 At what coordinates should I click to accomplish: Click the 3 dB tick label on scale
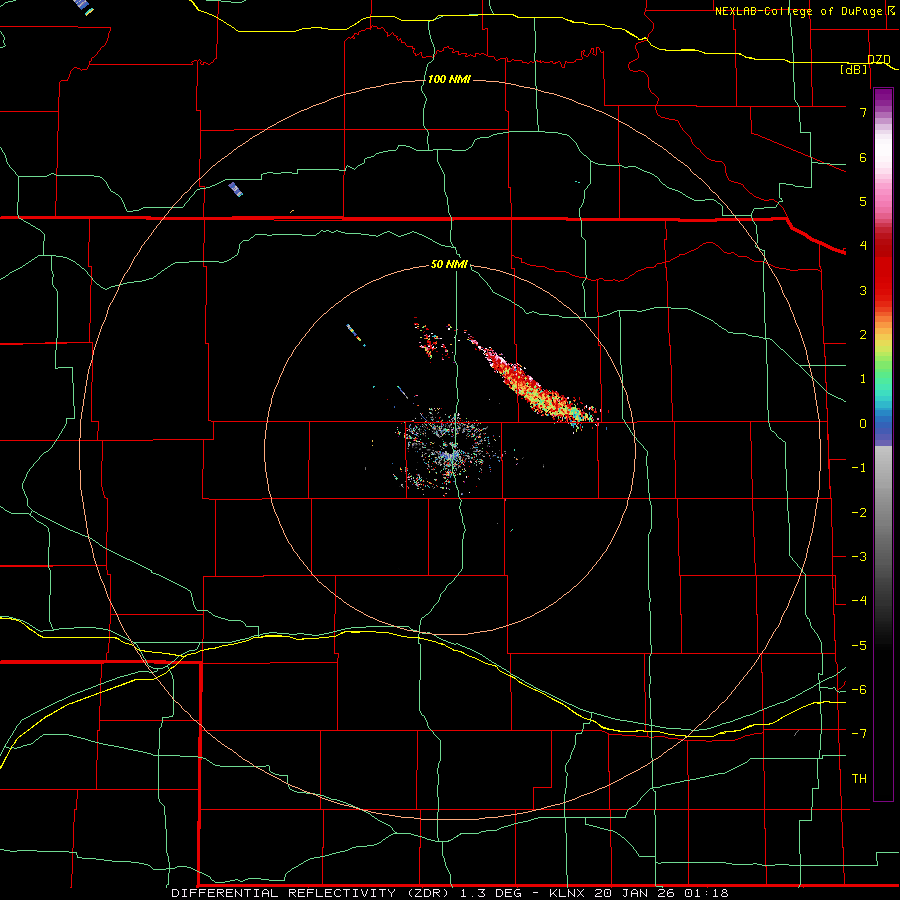click(863, 290)
